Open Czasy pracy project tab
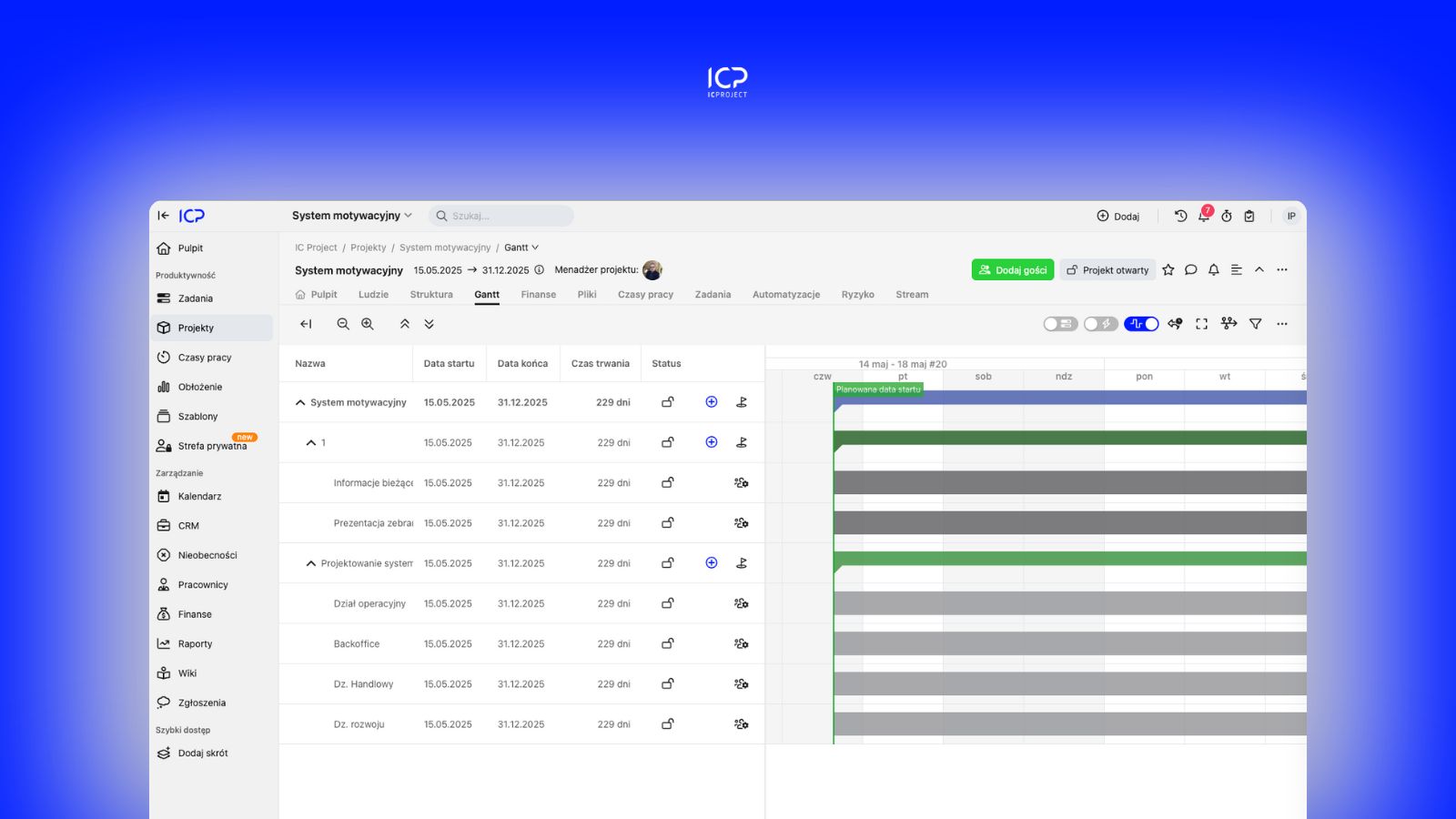 click(645, 295)
